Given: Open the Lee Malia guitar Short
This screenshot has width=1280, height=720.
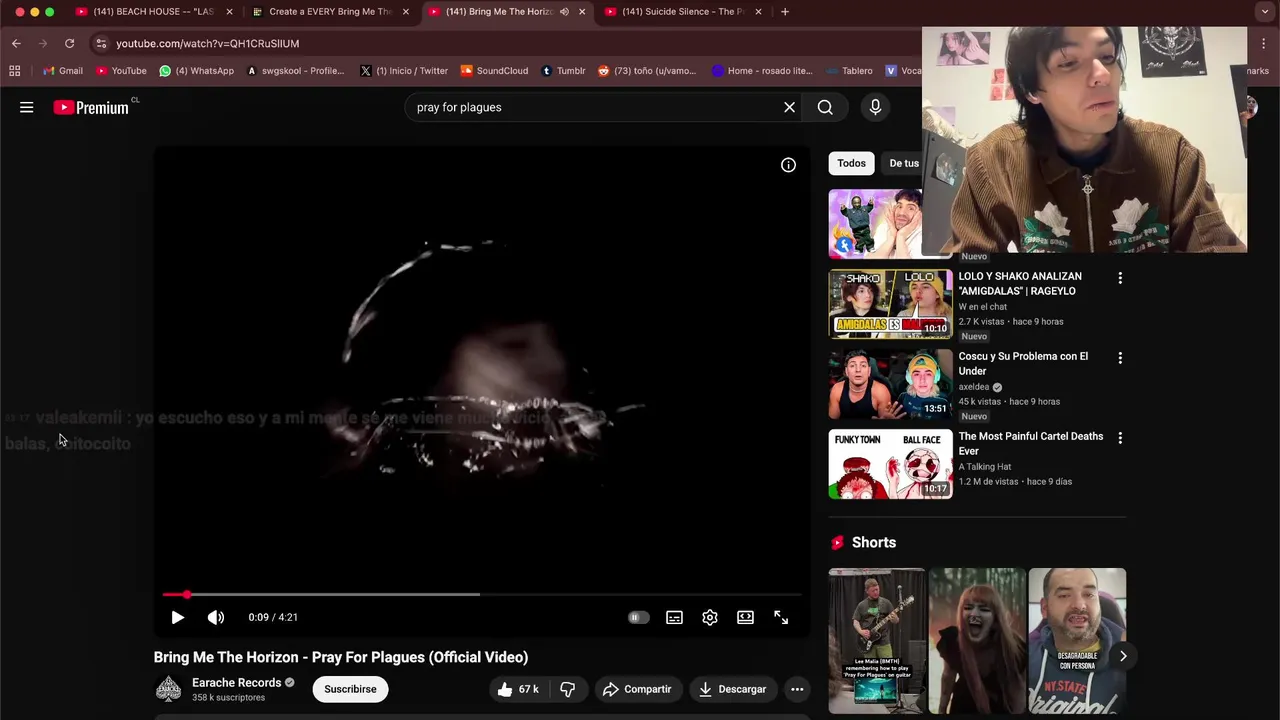Looking at the screenshot, I should pos(877,641).
